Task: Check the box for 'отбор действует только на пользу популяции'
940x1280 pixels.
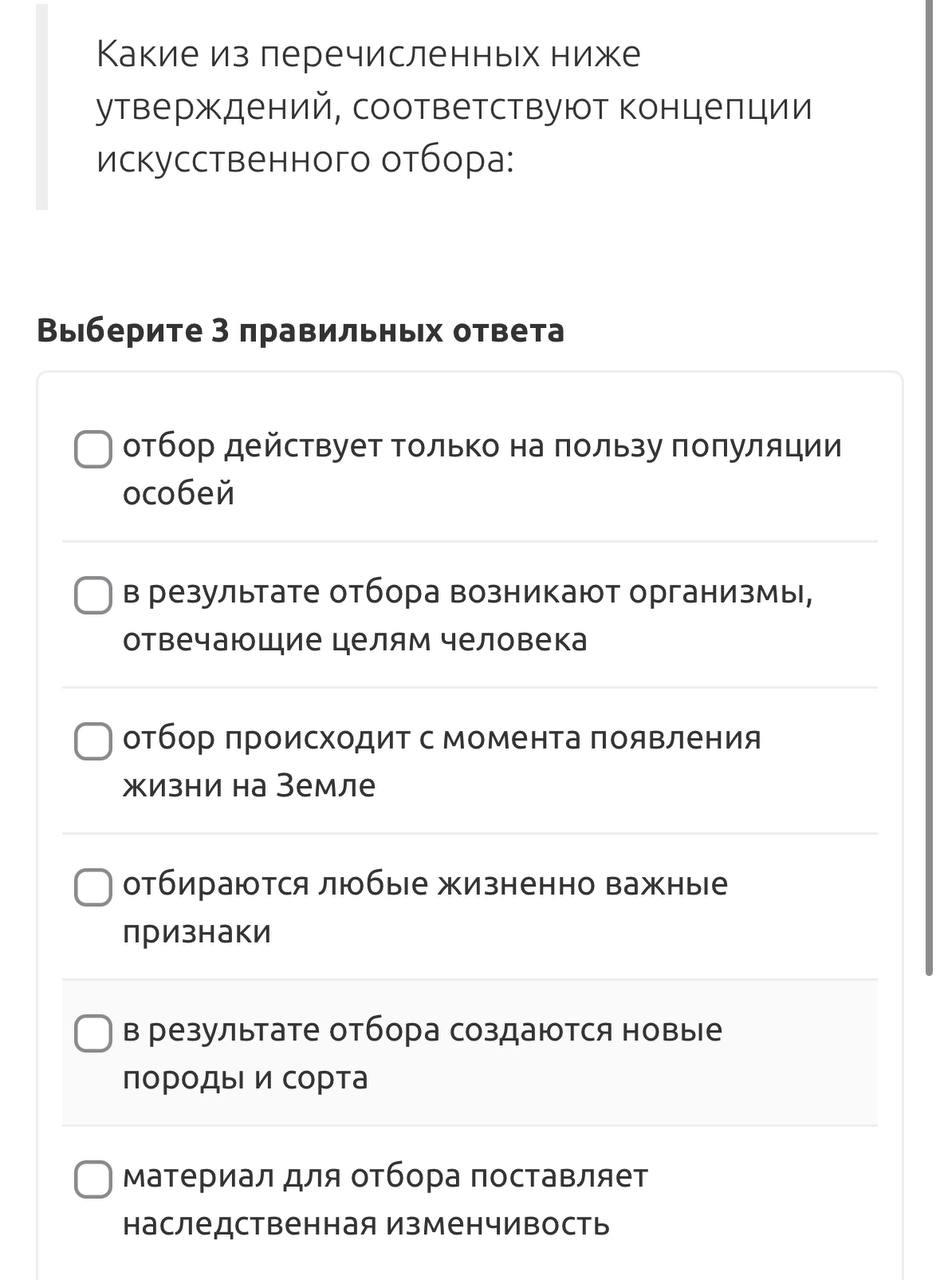Action: (x=93, y=450)
